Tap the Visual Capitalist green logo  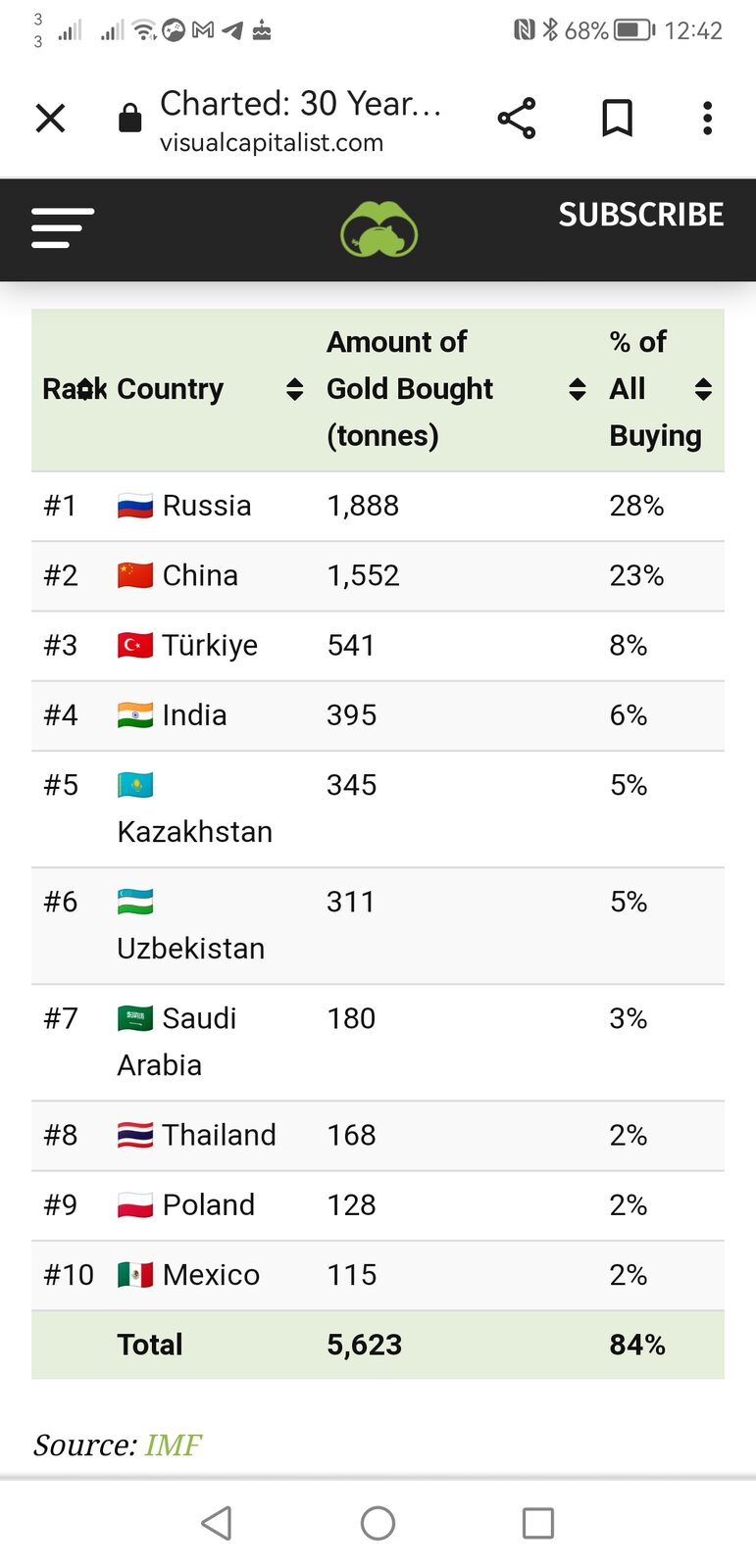[x=378, y=229]
